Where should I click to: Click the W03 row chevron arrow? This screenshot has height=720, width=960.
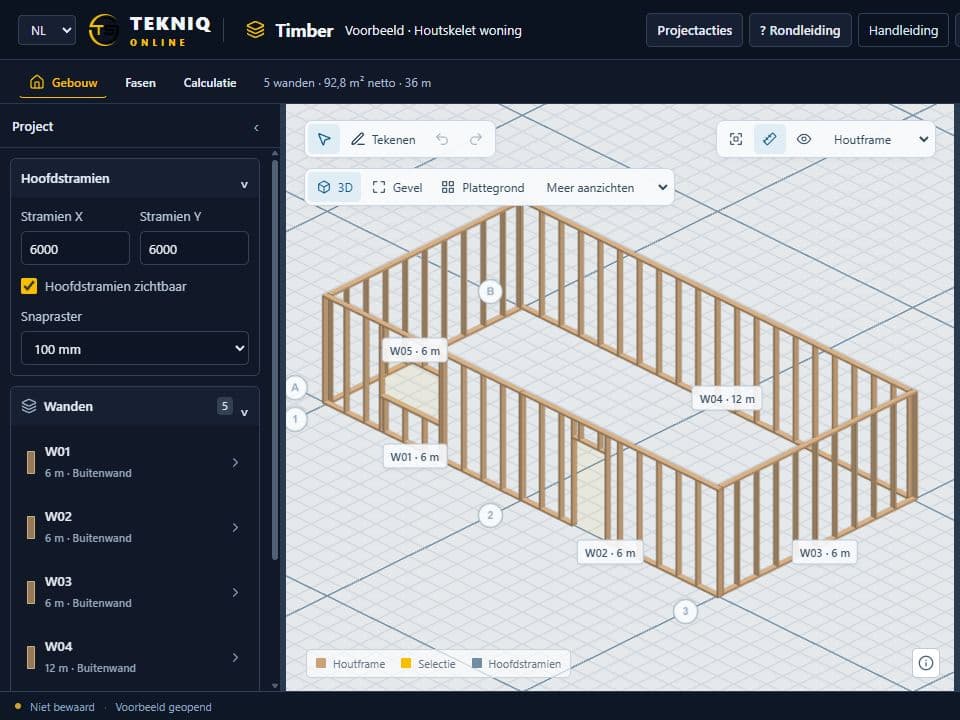pyautogui.click(x=236, y=592)
